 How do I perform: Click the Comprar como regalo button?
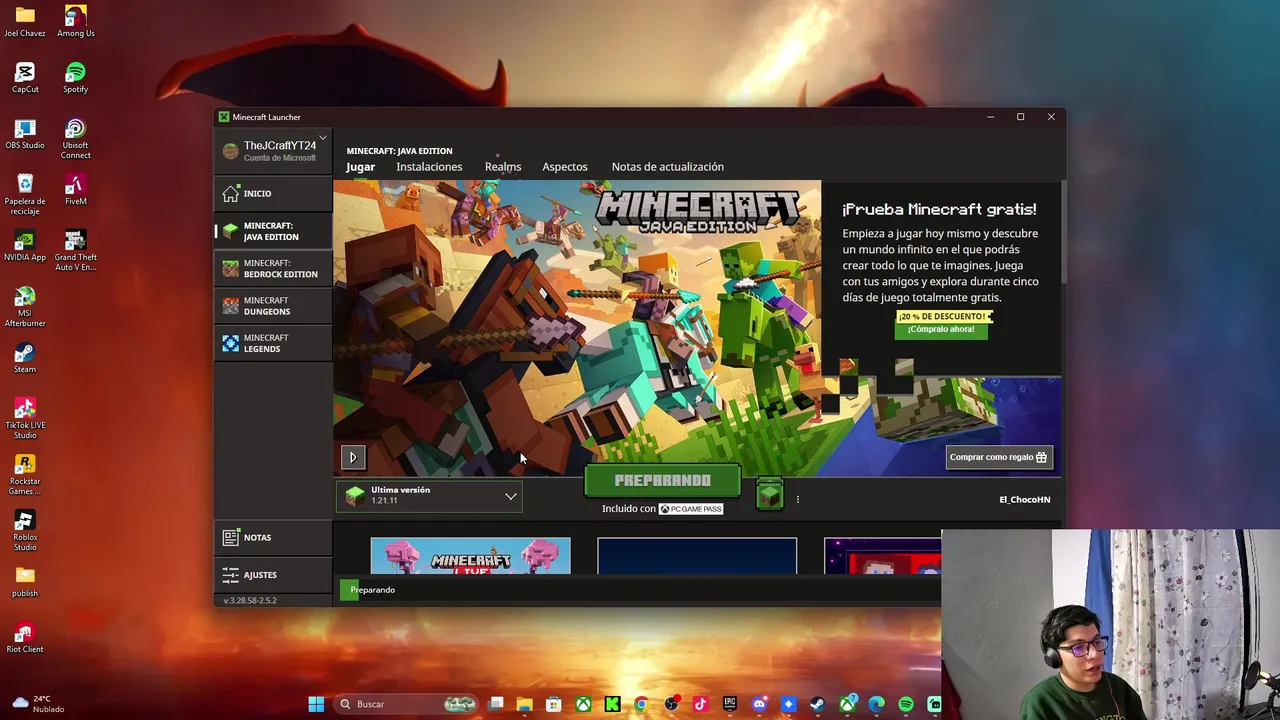998,457
